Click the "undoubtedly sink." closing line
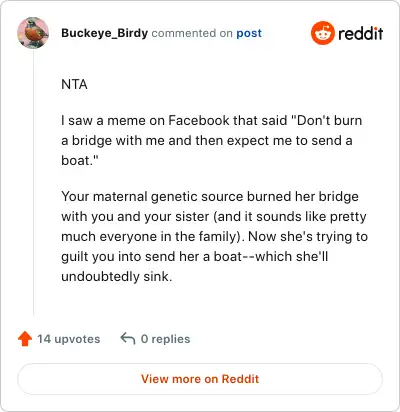The image size is (400, 412). tap(117, 277)
